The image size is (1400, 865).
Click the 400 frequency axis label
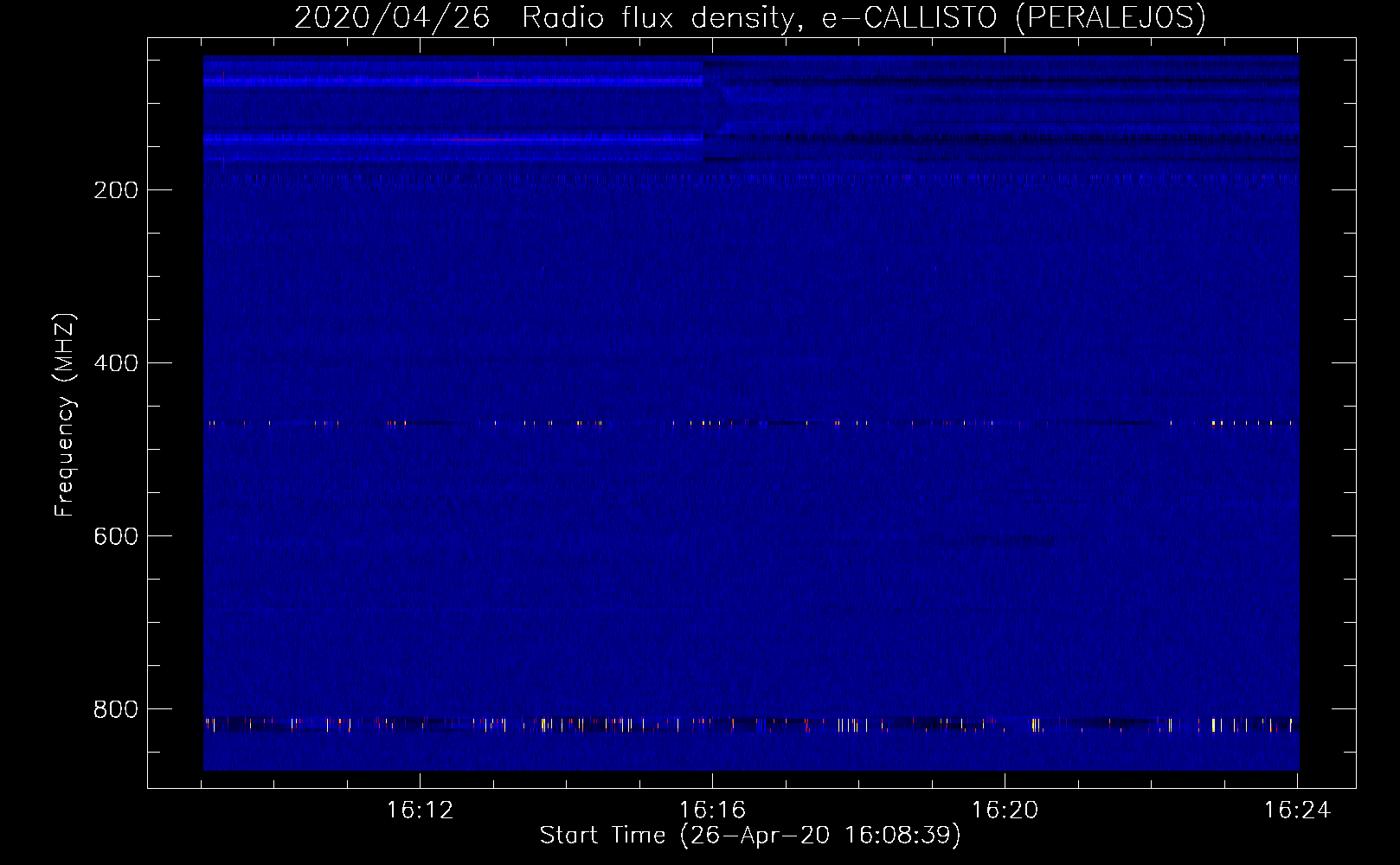[116, 363]
